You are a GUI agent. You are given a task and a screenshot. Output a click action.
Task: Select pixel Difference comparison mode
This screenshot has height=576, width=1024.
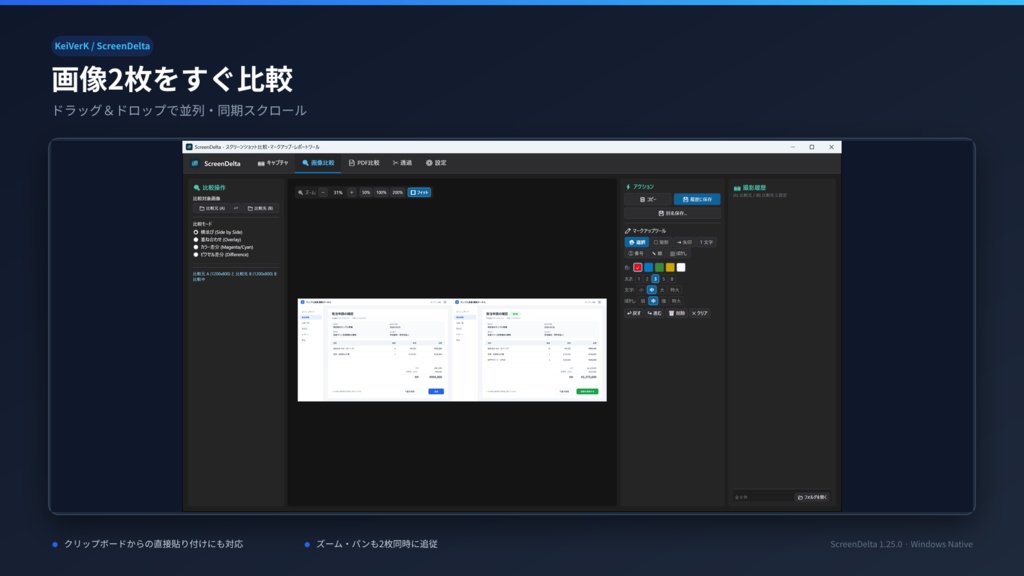pyautogui.click(x=221, y=255)
